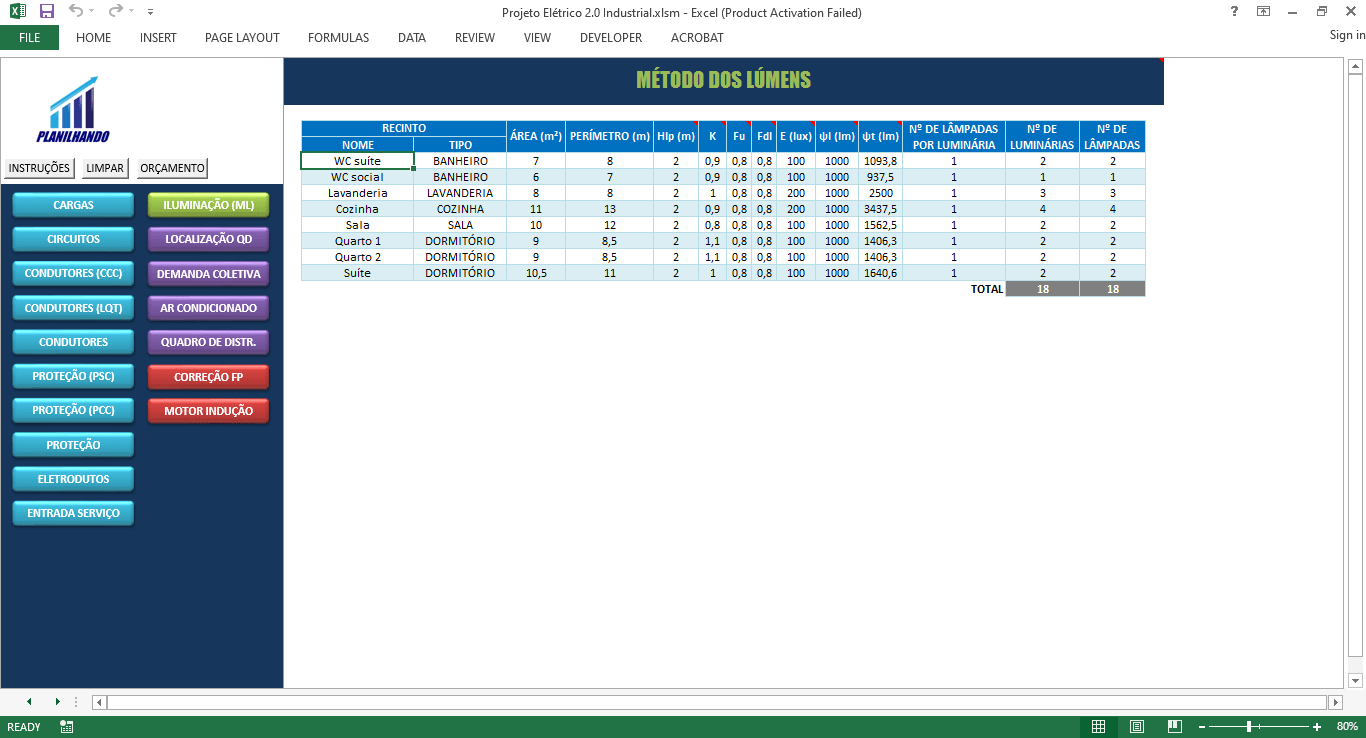
Task: Open the REVIEW tab
Action: click(x=475, y=38)
